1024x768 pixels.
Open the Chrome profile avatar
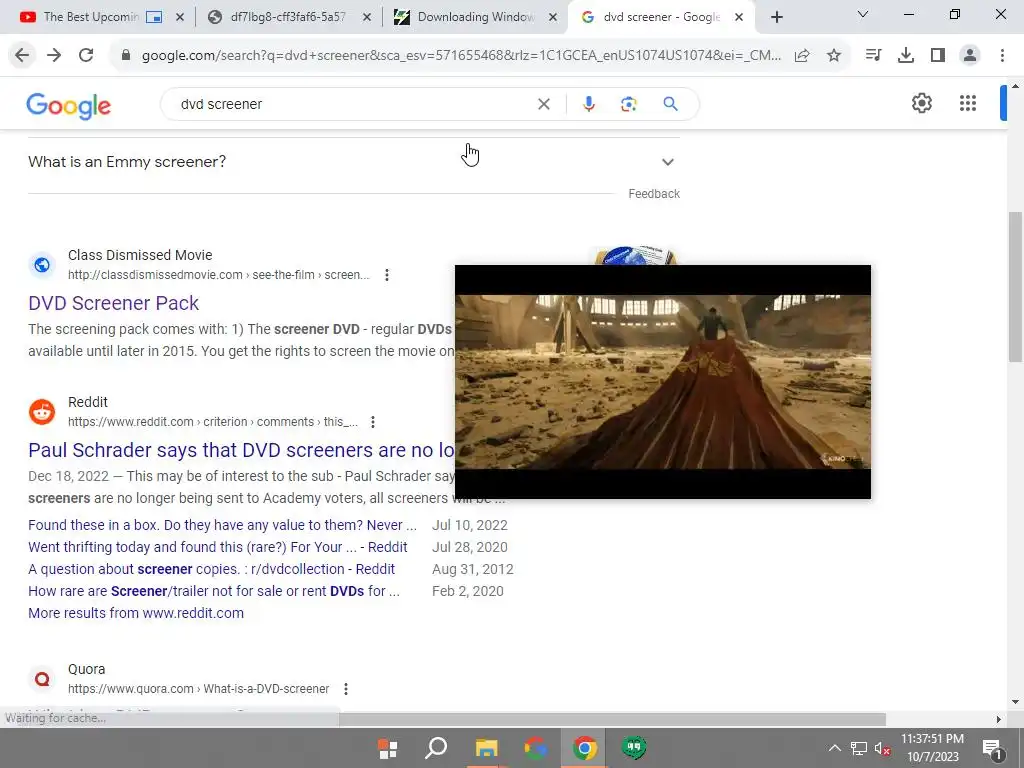(970, 56)
